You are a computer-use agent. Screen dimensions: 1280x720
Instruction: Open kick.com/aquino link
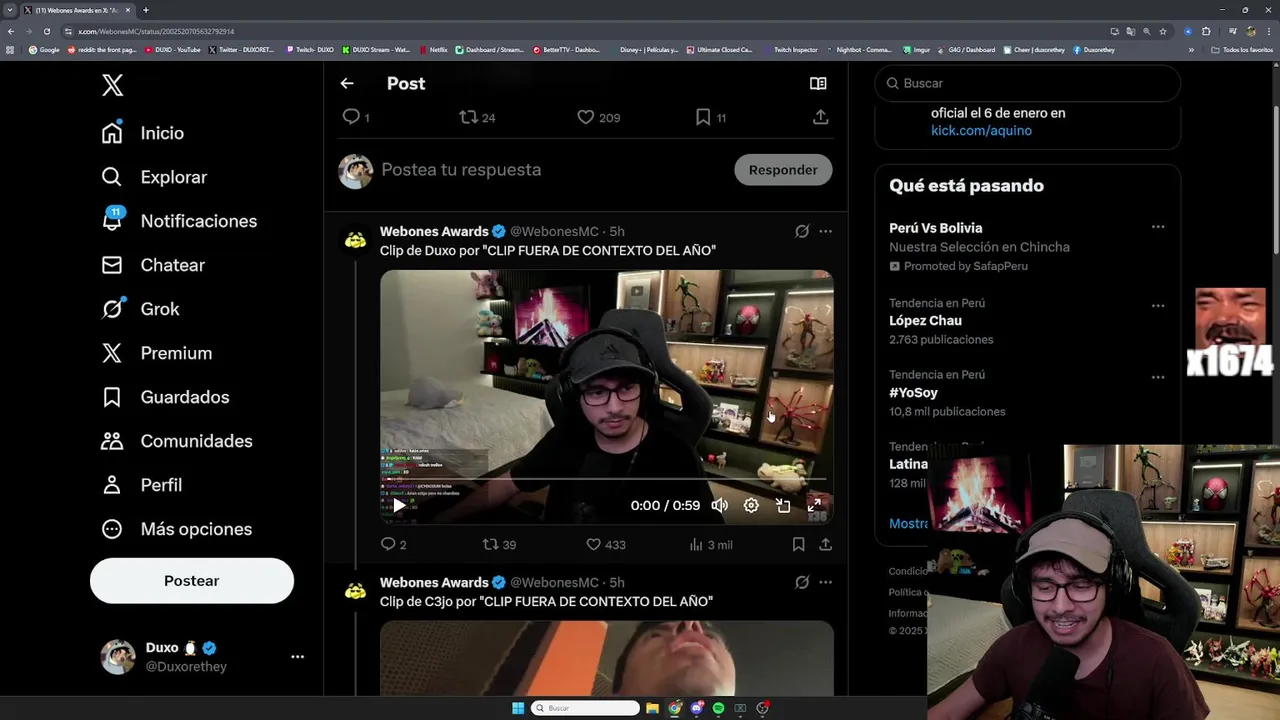tap(981, 131)
